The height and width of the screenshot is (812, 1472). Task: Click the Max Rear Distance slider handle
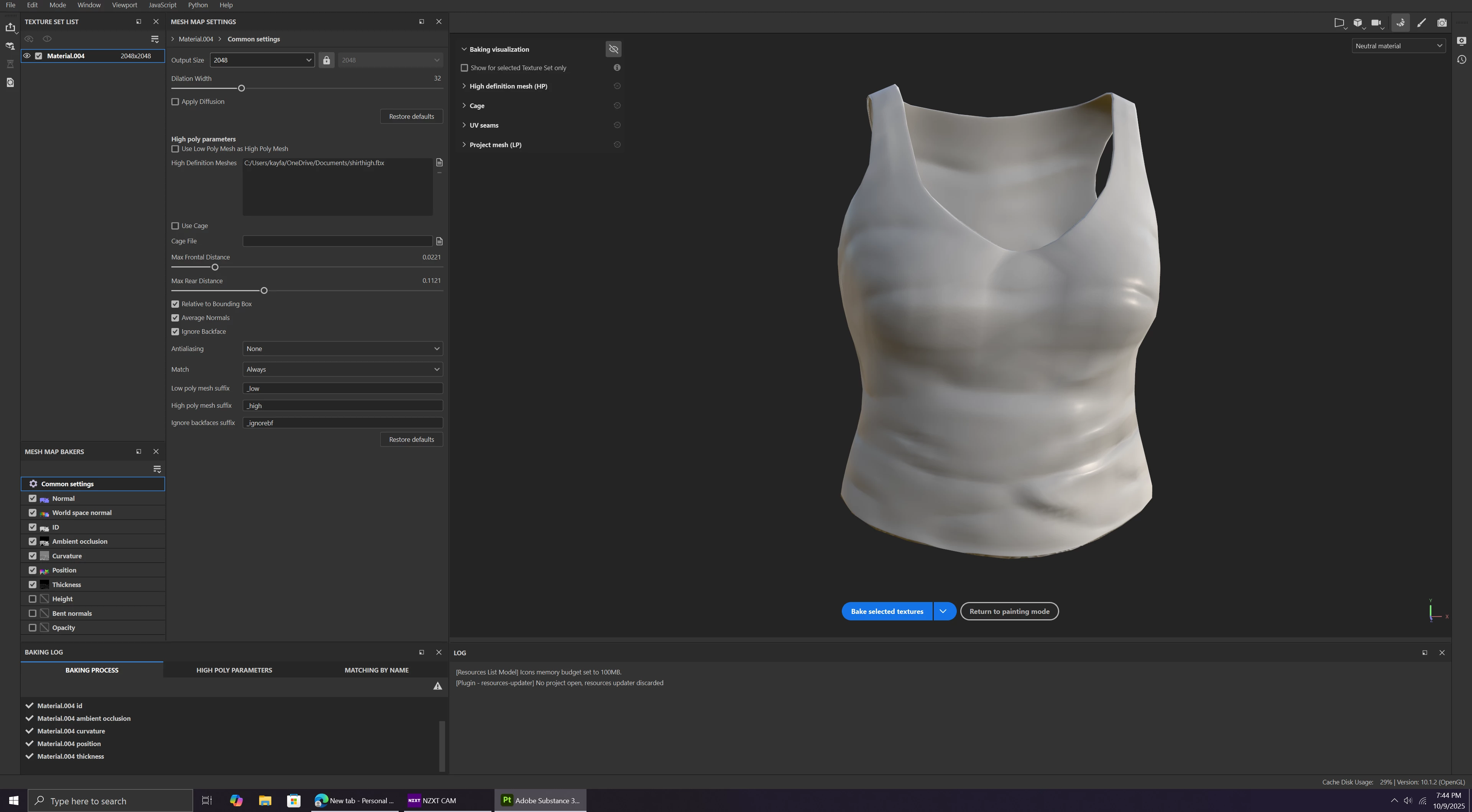point(264,291)
